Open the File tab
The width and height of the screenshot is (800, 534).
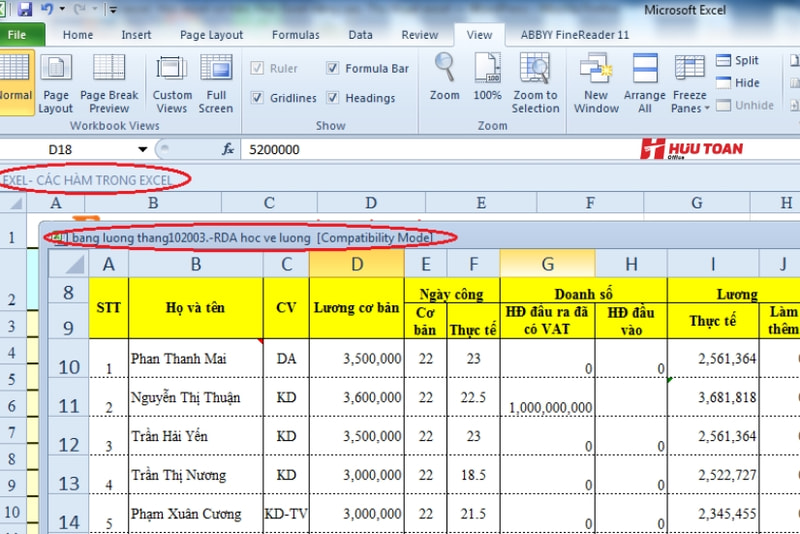click(18, 34)
